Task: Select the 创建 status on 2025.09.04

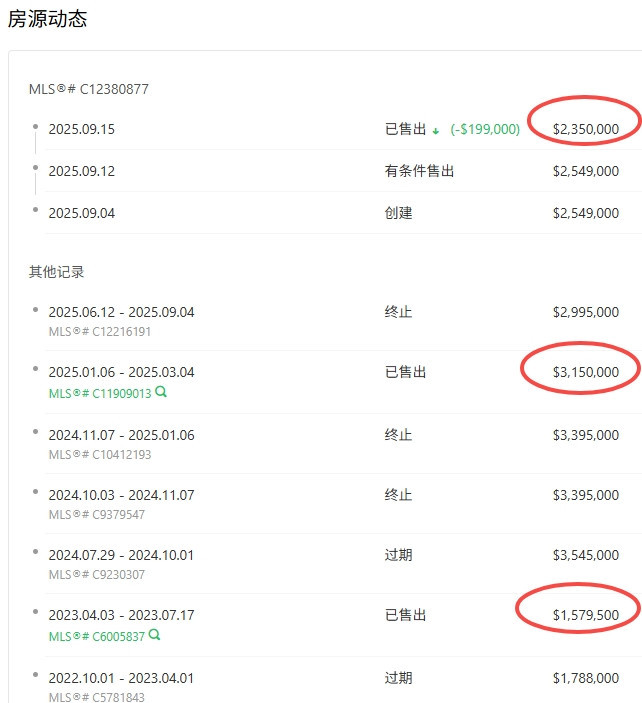Action: (x=398, y=213)
